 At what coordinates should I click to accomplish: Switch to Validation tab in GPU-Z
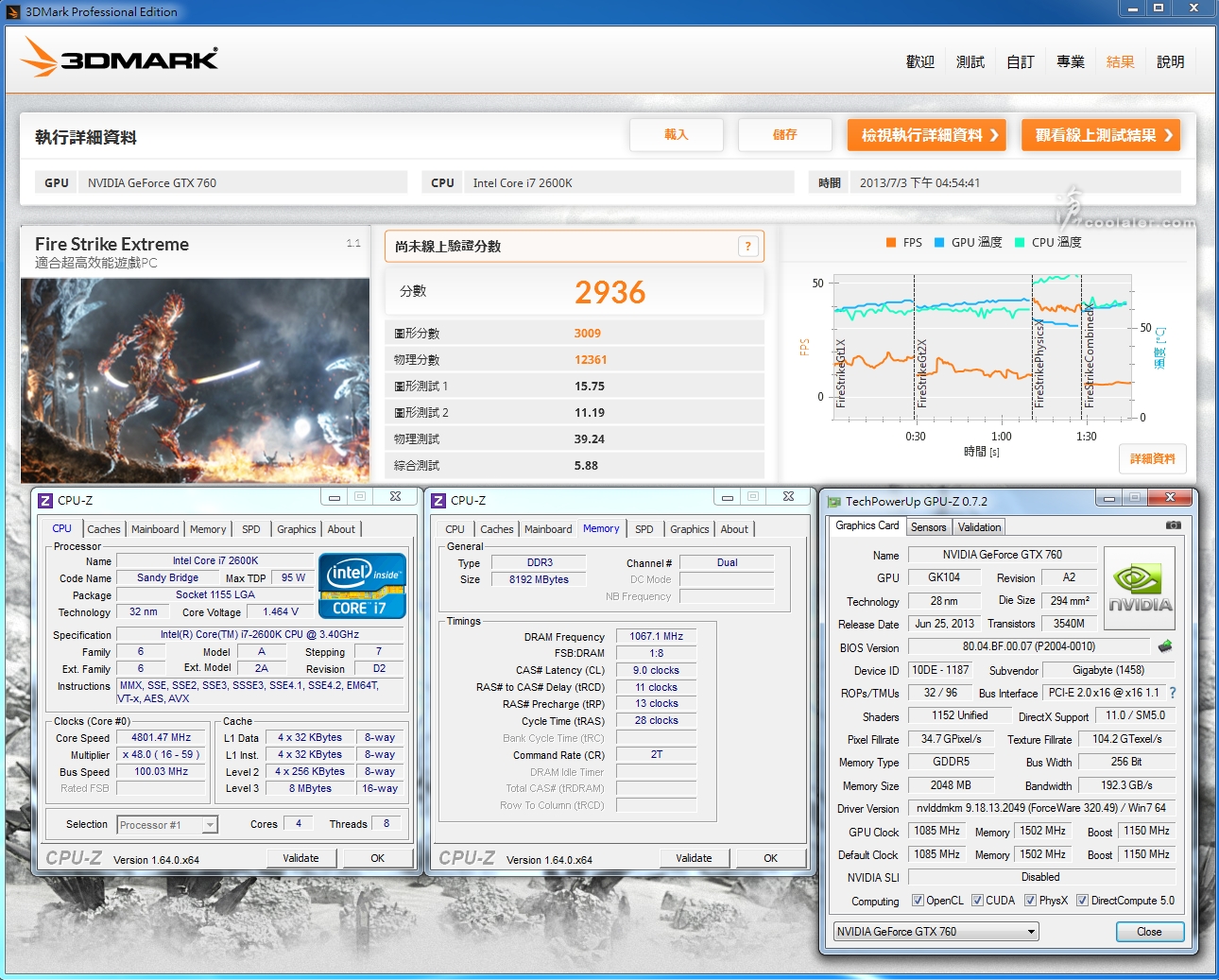979,527
